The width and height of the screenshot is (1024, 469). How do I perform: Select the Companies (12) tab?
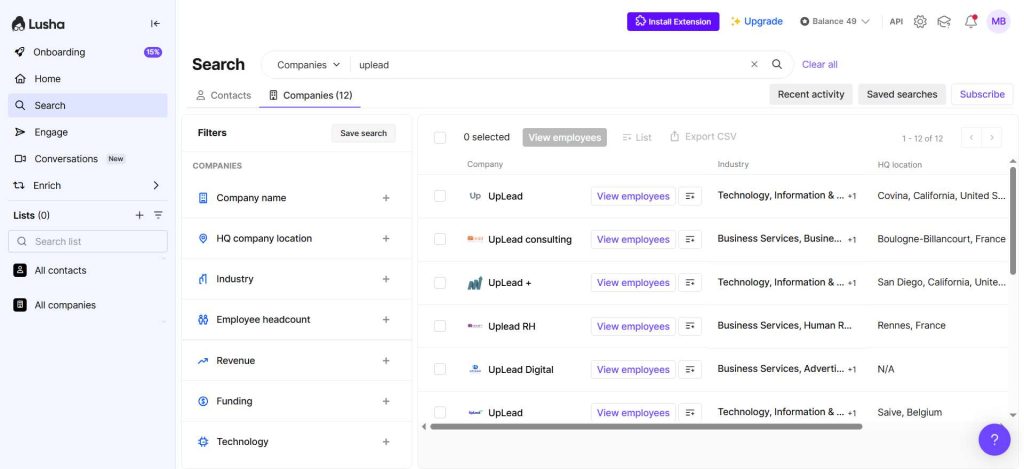[x=310, y=95]
